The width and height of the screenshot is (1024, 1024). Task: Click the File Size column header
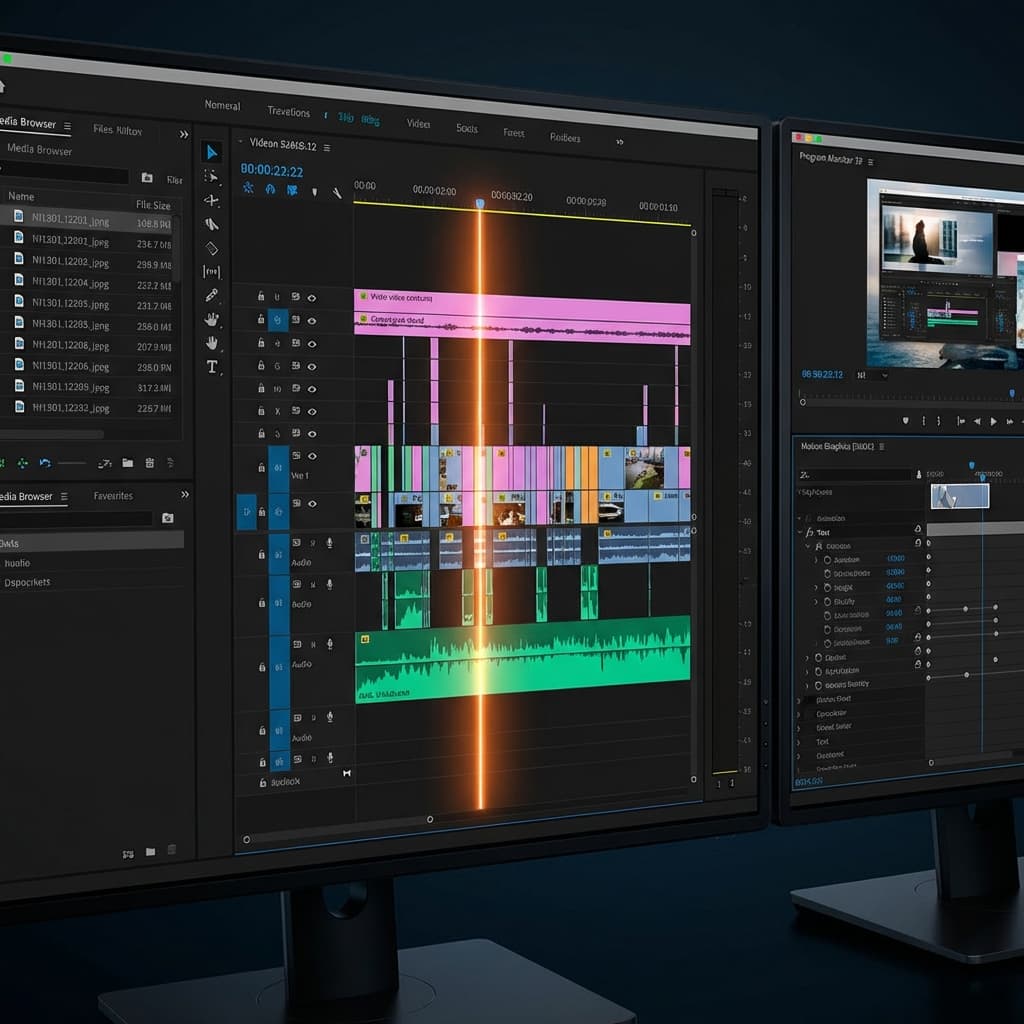153,205
